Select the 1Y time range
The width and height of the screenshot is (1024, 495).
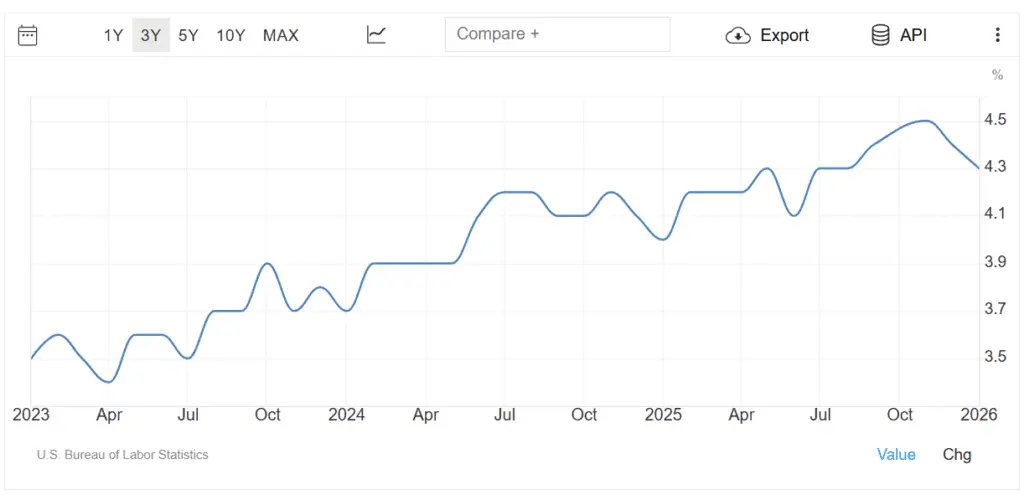point(113,36)
